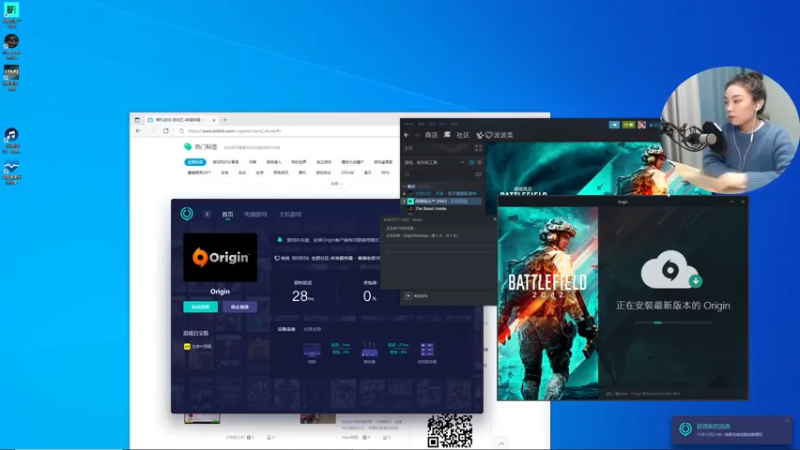This screenshot has width=800, height=450.
Task: Click the computer device icon in accelerator
Action: (312, 350)
